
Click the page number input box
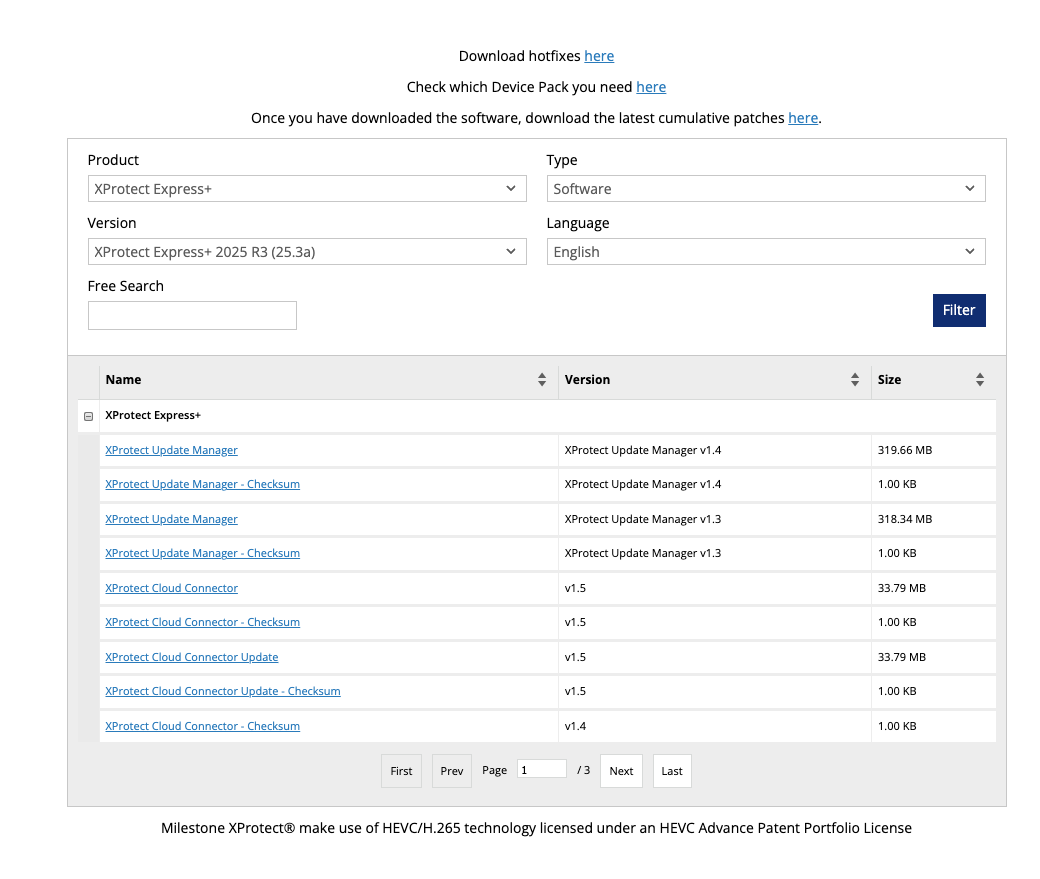(541, 769)
